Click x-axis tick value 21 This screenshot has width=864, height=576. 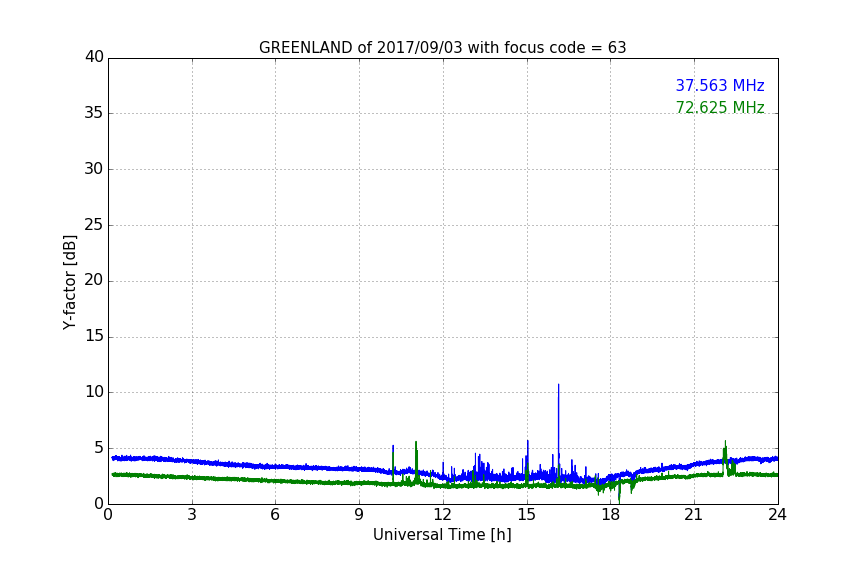(694, 515)
